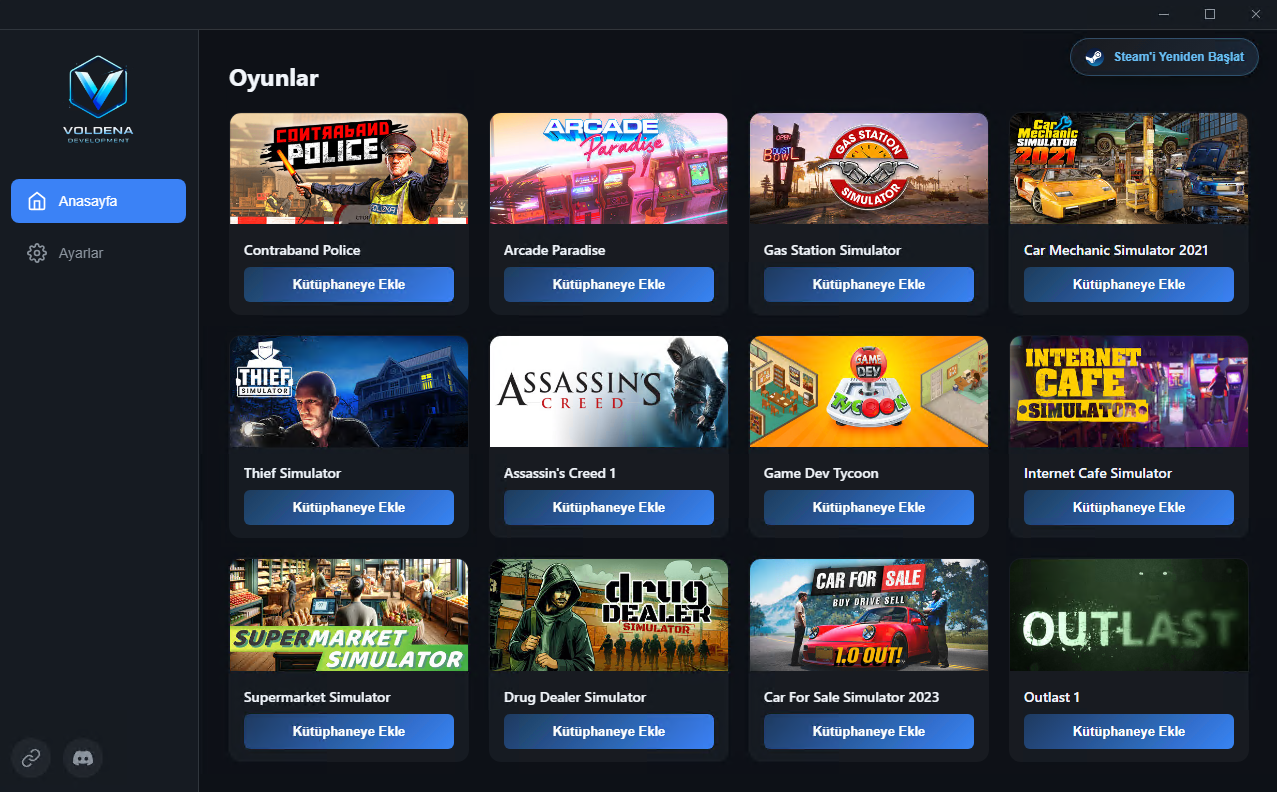1277x792 pixels.
Task: Open the Ayarlar menu item
Action: [x=98, y=253]
